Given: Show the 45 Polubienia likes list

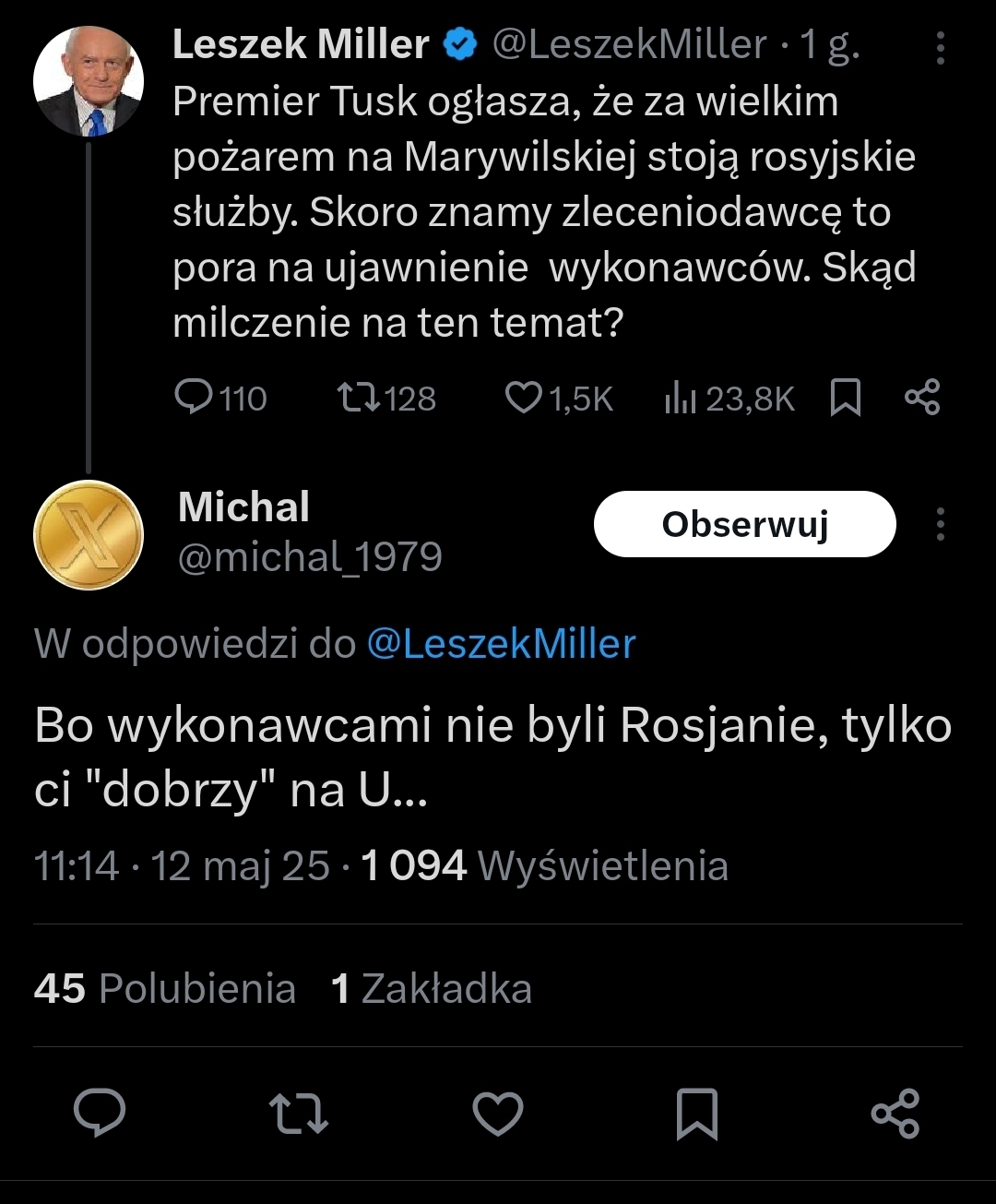Looking at the screenshot, I should (x=165, y=988).
